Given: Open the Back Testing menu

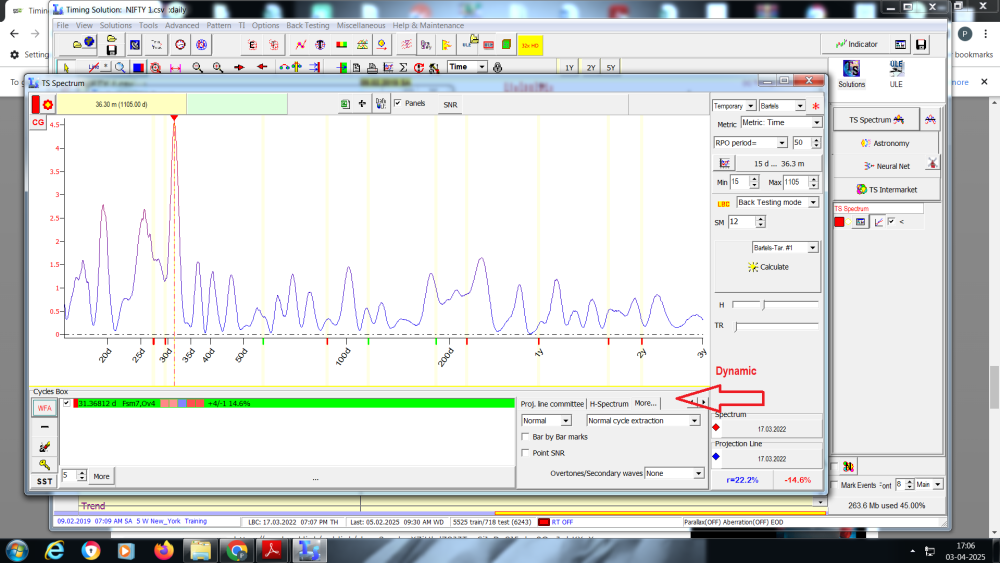Looking at the screenshot, I should 309,25.
